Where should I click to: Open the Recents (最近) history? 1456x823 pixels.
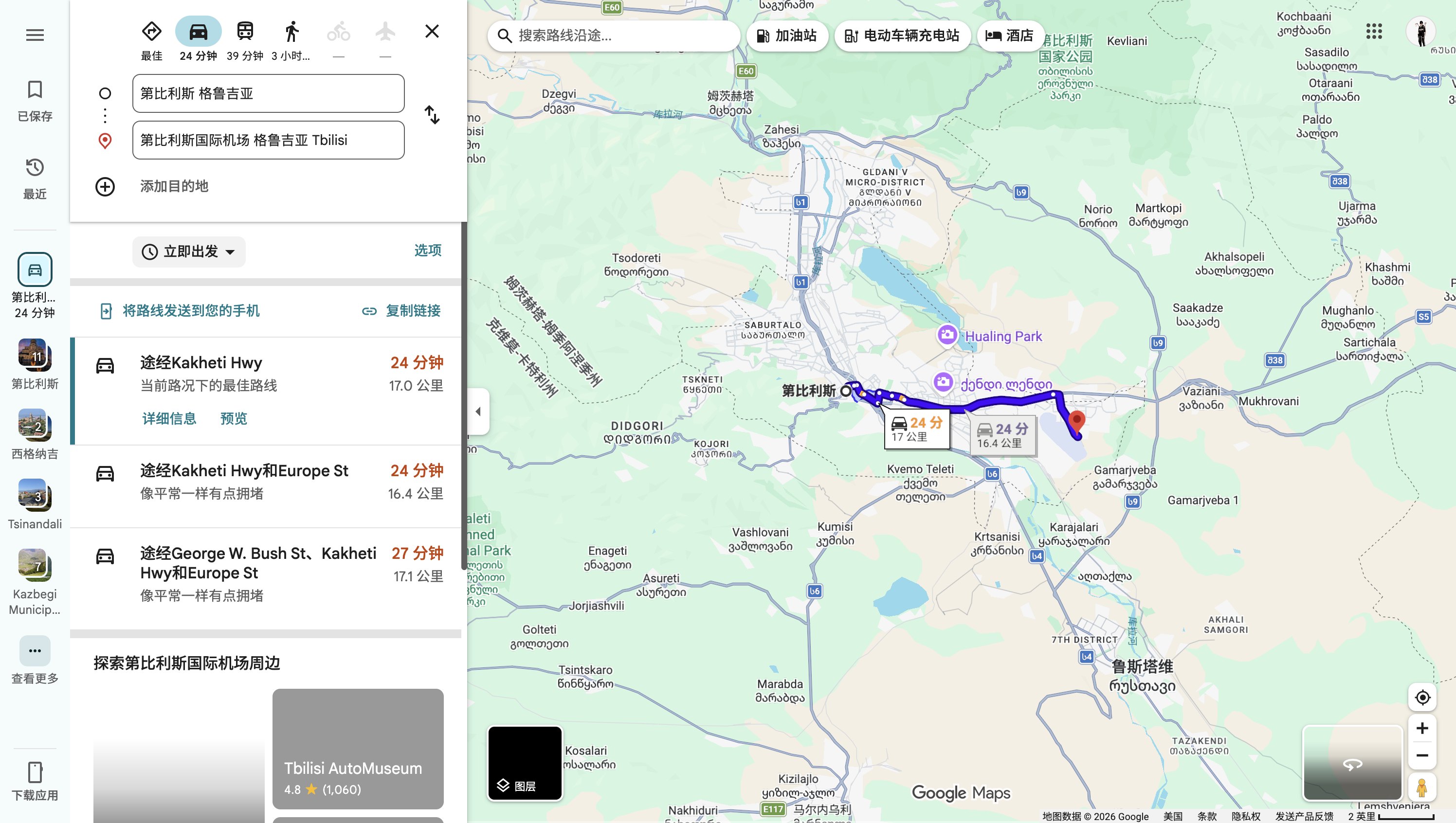(35, 179)
